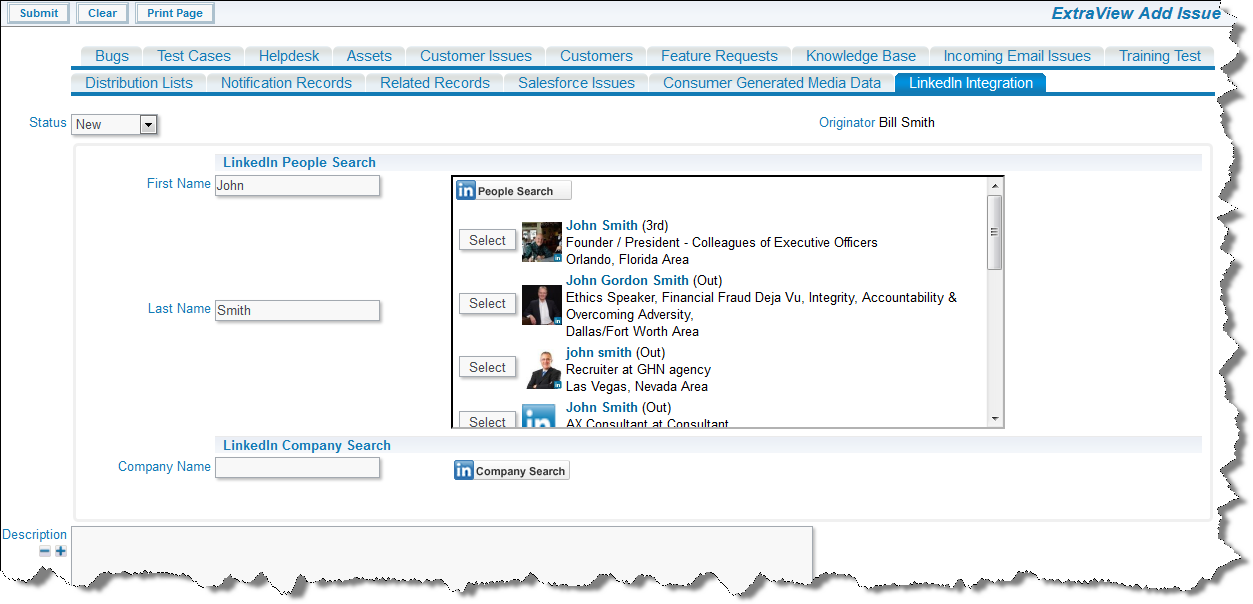Run the LinkedIn Company Search
The image size is (1253, 604).
click(x=512, y=471)
